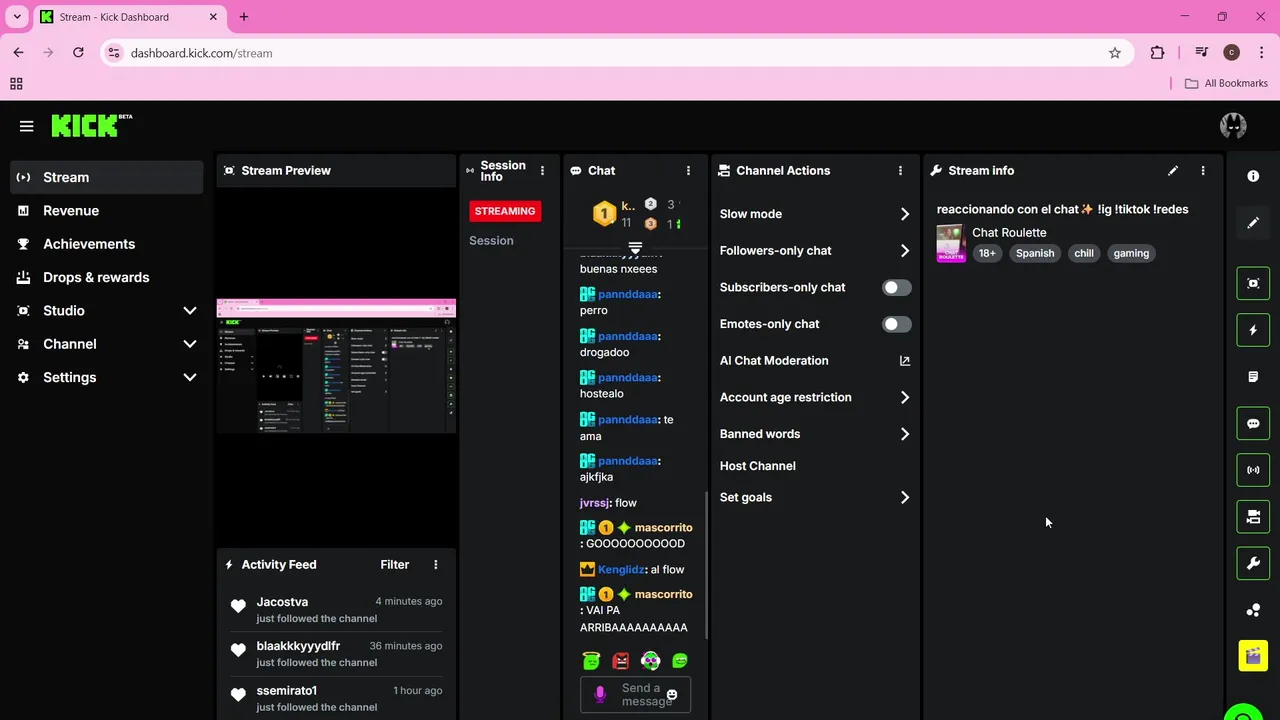Click the pencil icon in right sidebar

[1253, 223]
